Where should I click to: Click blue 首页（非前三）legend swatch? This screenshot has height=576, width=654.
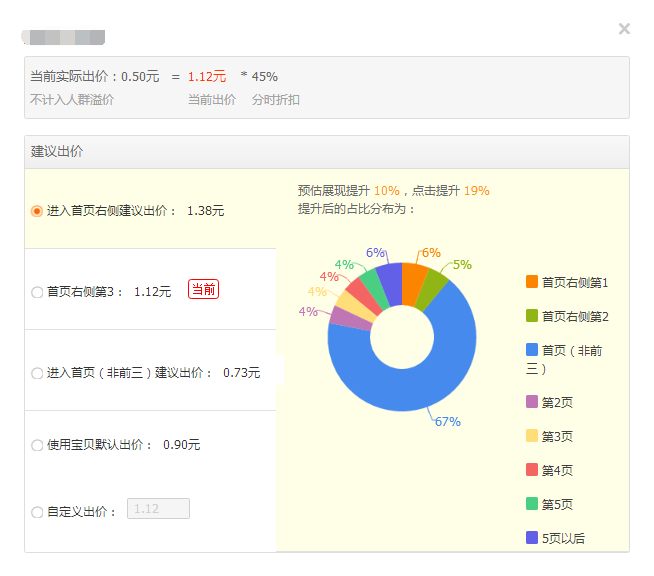coord(532,350)
